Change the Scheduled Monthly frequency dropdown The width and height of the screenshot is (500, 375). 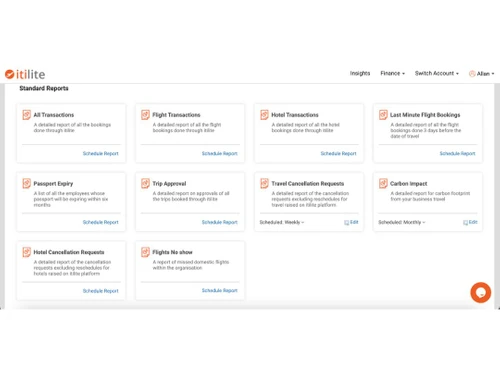pos(402,222)
